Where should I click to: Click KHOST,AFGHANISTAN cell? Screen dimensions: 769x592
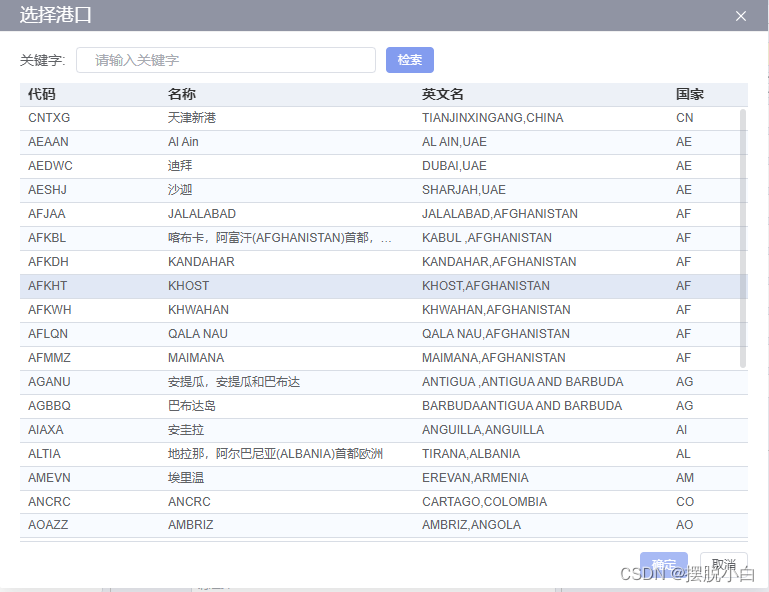pos(486,286)
